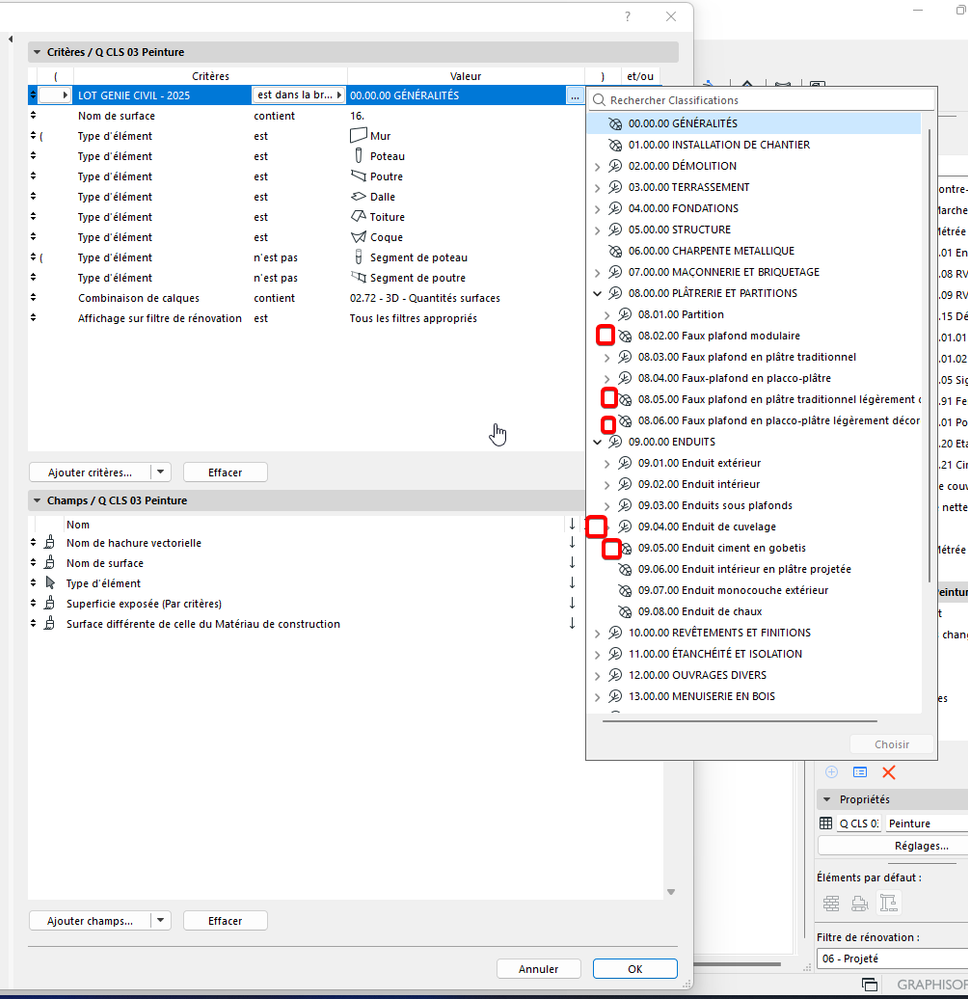Click the left-pointing collapse triangle at dialog edge
Screen dimensions: 968x999
coord(10,39)
